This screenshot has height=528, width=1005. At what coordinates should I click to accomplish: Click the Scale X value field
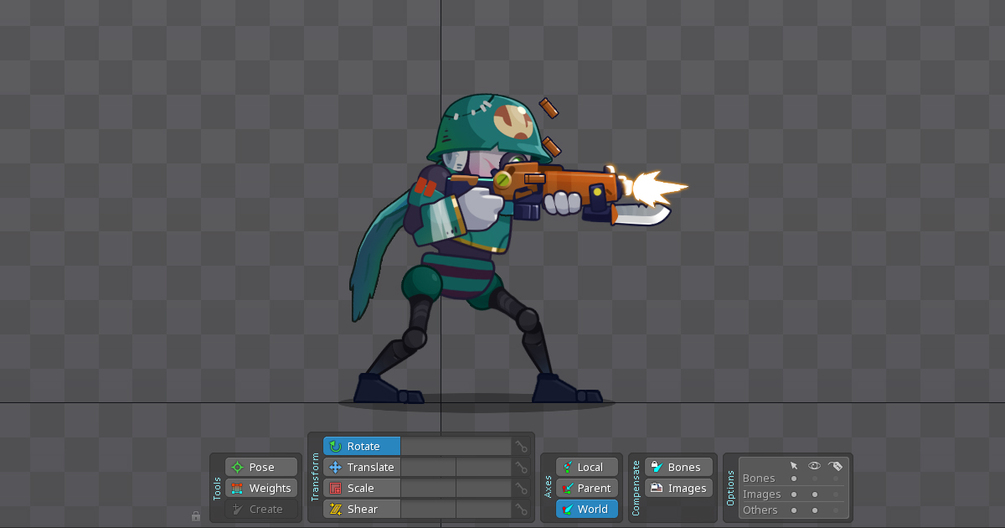(x=428, y=488)
